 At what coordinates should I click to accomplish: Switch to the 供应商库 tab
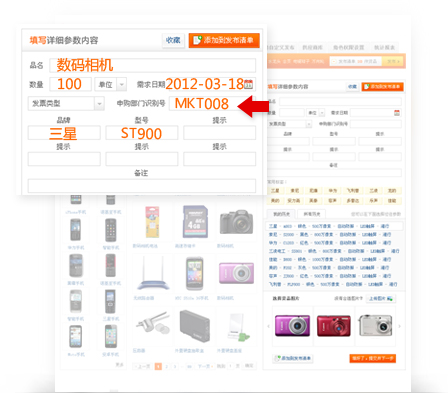312,48
